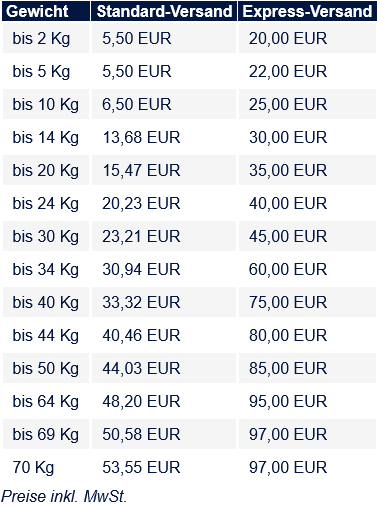377x511 pixels.
Task: Click the 23,21 EUR standard price
Action: tap(141, 236)
